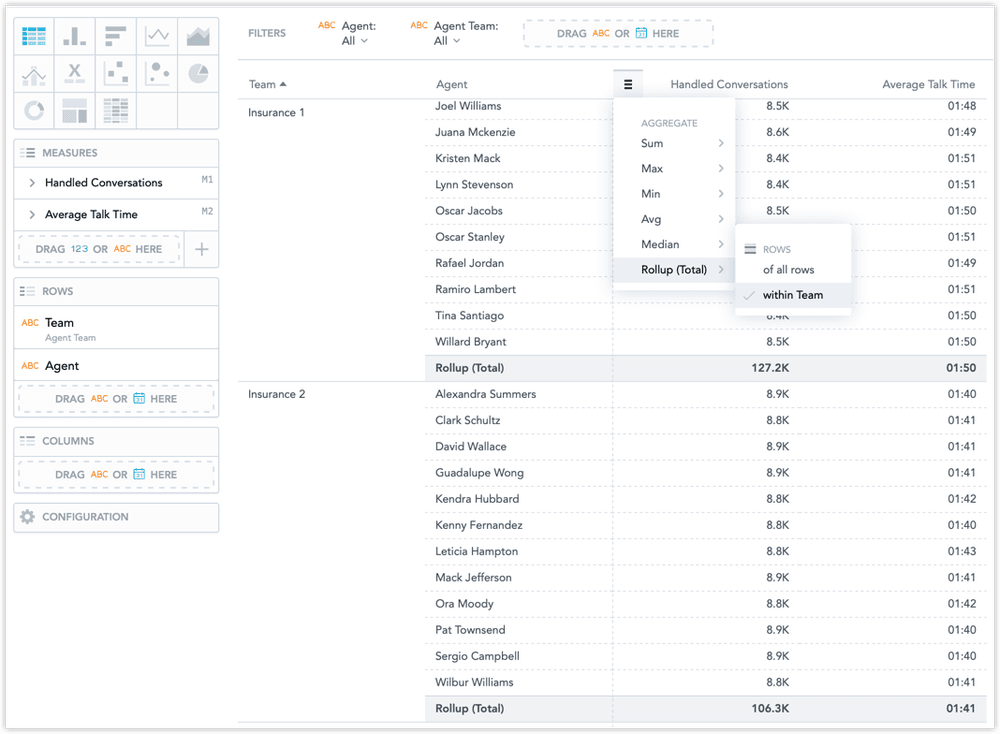Screen dimensions: 1000x734
Task: Choose the horizontal bar chart visualization
Action: pyautogui.click(x=115, y=36)
